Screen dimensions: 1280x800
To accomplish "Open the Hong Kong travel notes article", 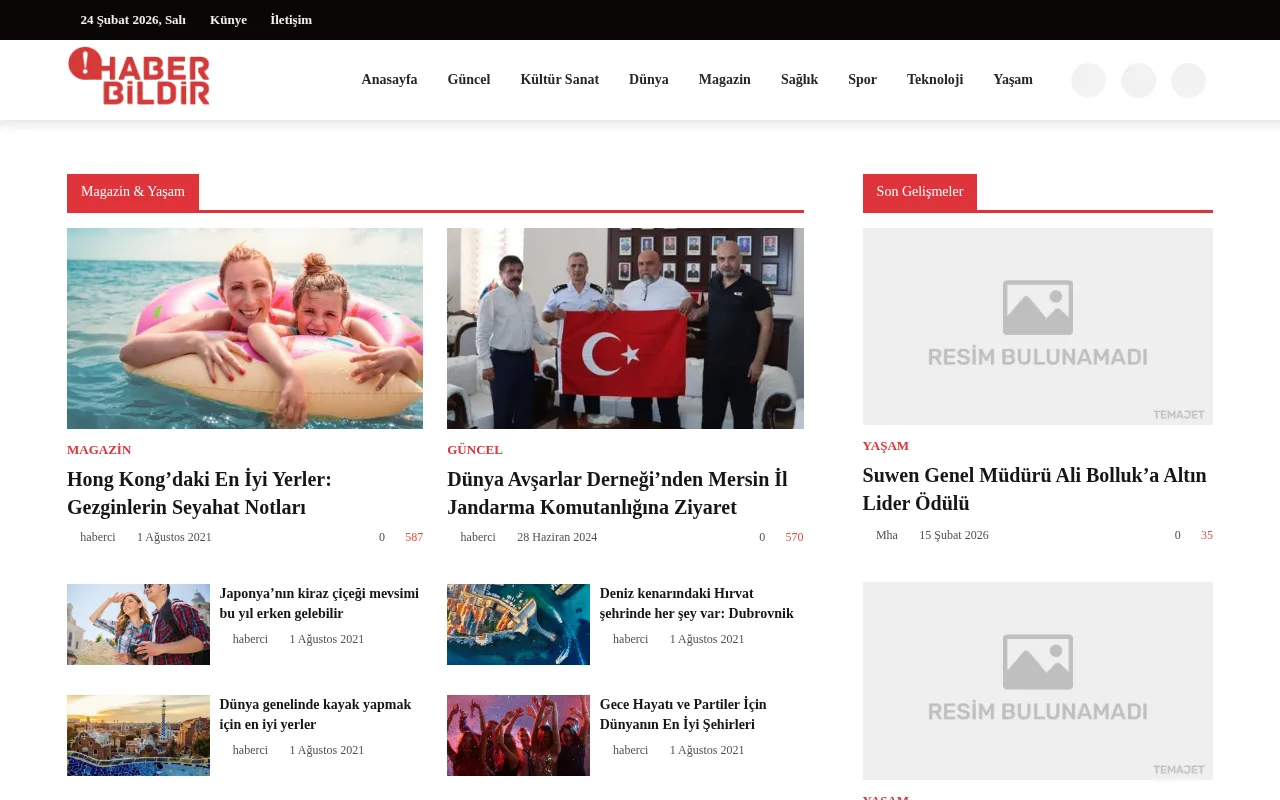I will click(198, 493).
